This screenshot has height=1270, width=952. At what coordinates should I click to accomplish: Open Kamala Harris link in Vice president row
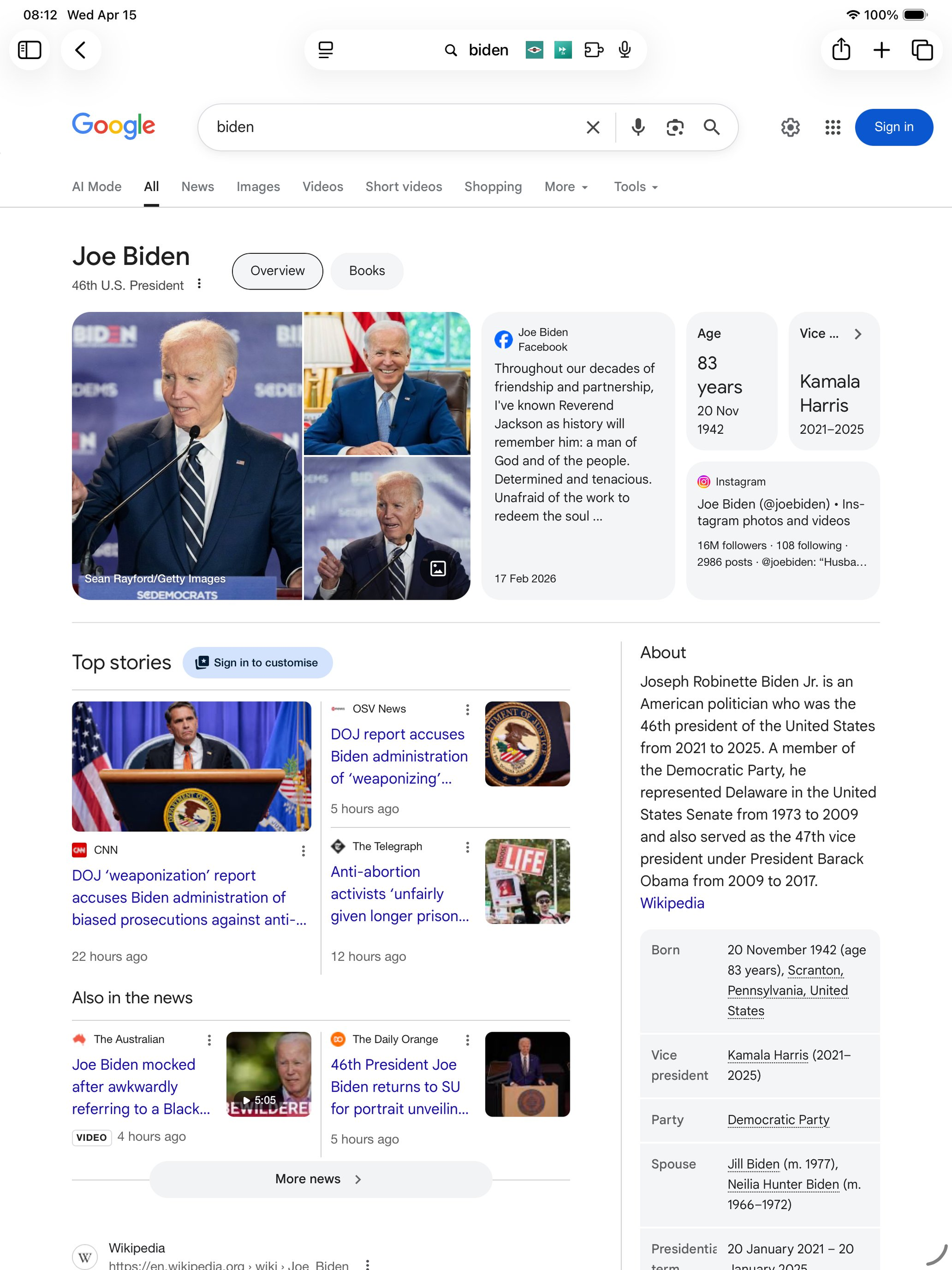[x=767, y=1055]
